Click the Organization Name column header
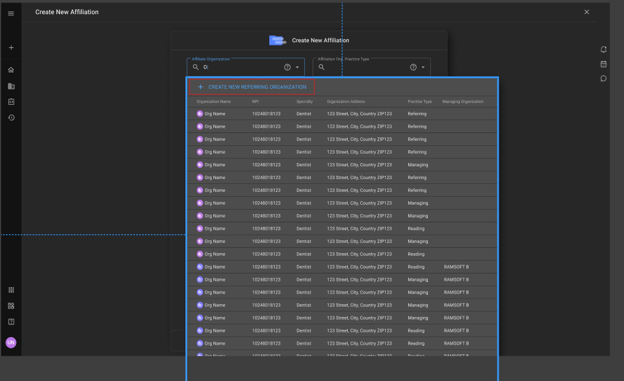 click(214, 102)
